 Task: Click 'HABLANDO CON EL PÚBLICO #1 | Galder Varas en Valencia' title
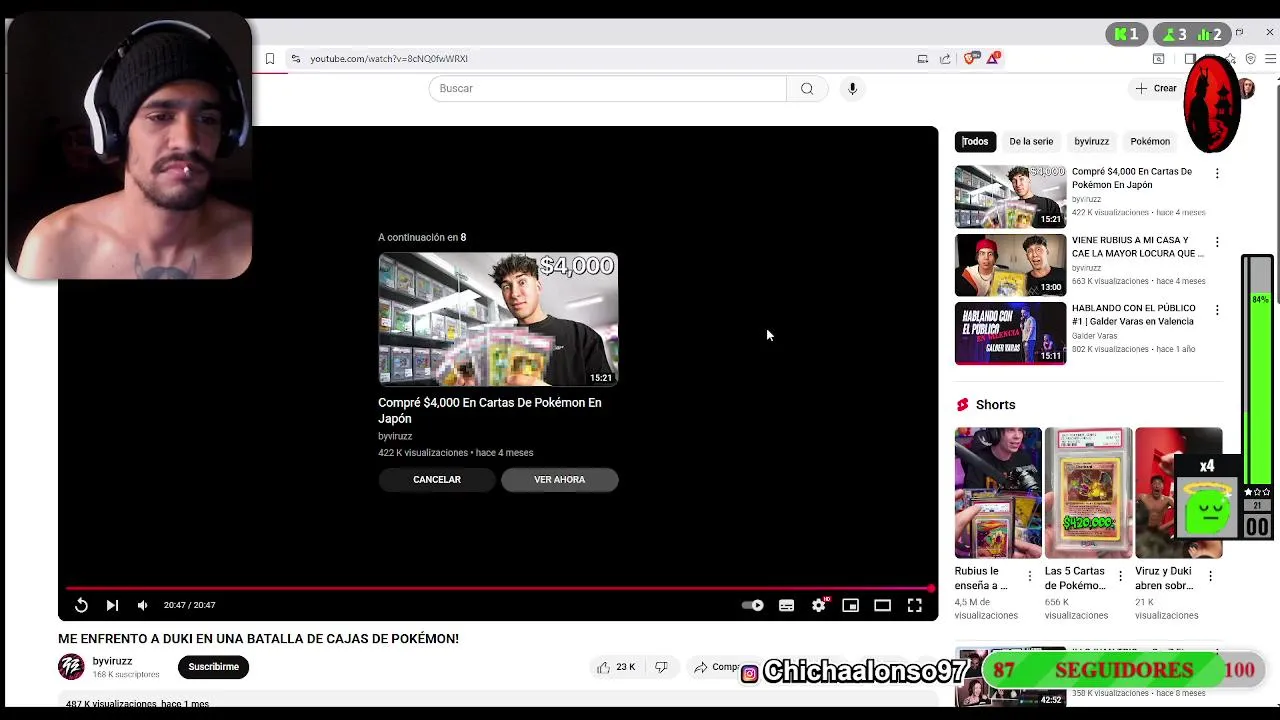point(1134,315)
